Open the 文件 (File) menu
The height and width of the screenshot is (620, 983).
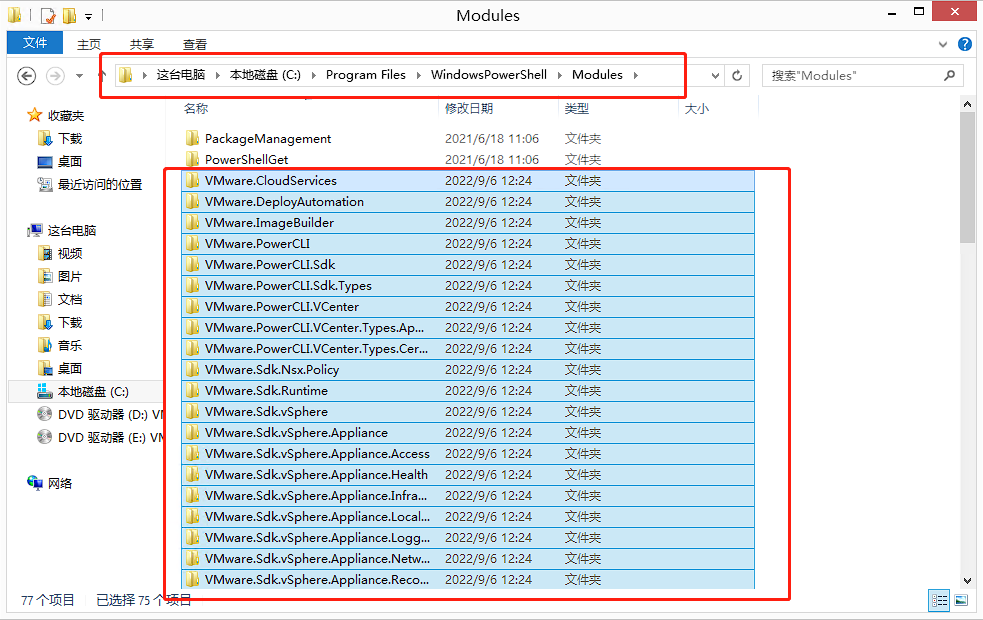(34, 43)
